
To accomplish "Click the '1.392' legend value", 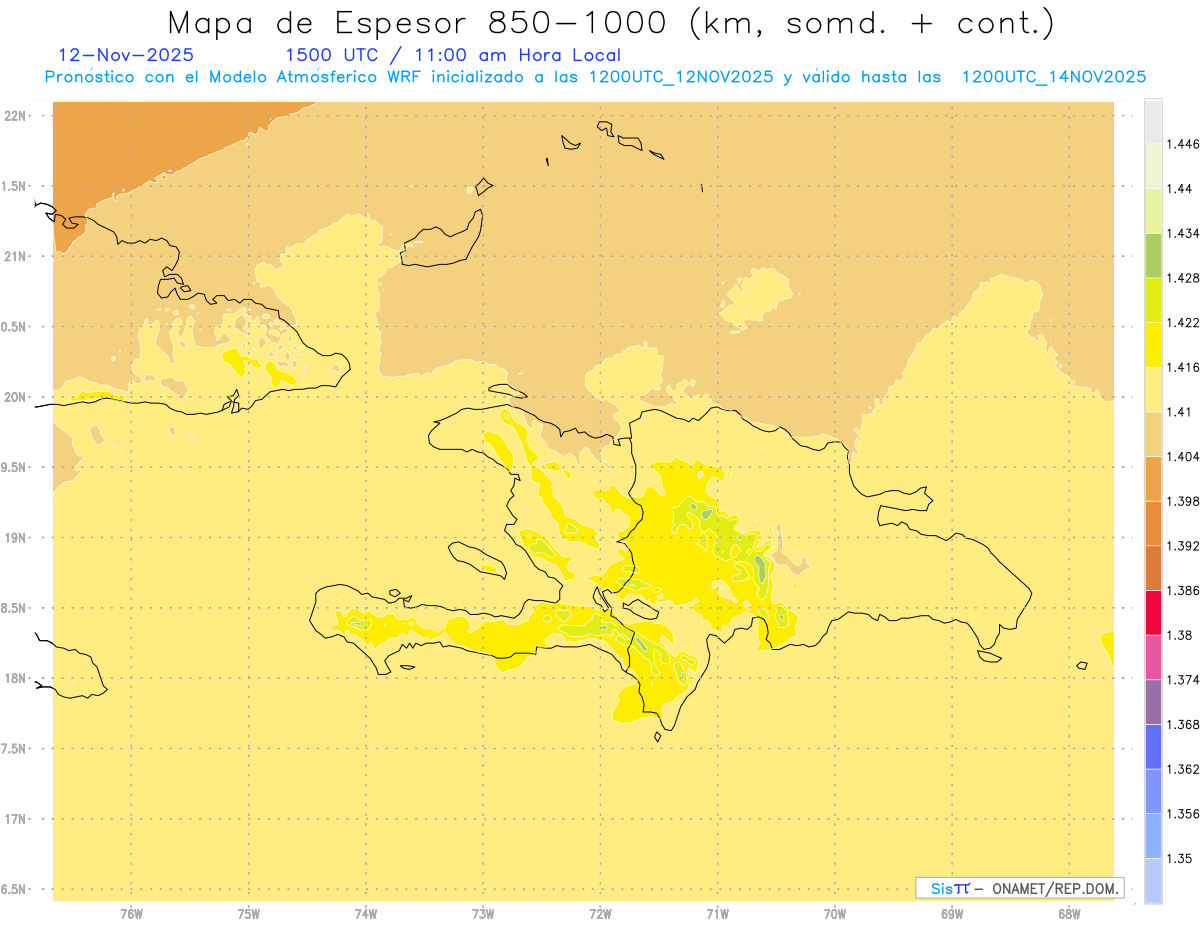I will [x=1183, y=546].
